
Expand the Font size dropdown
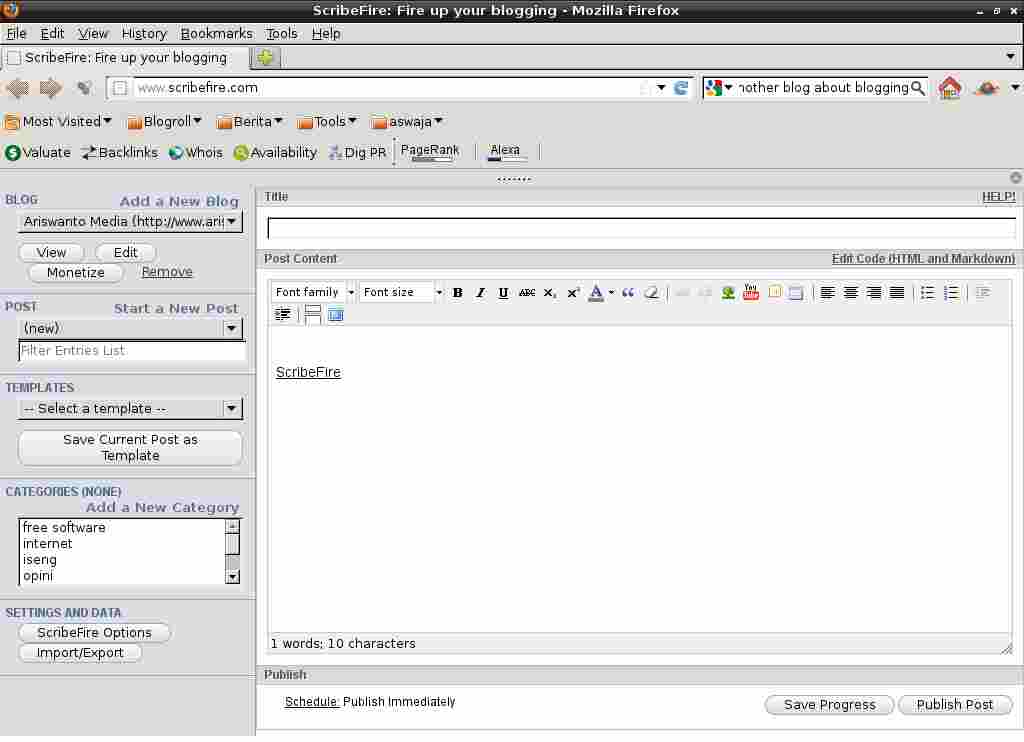[x=402, y=292]
